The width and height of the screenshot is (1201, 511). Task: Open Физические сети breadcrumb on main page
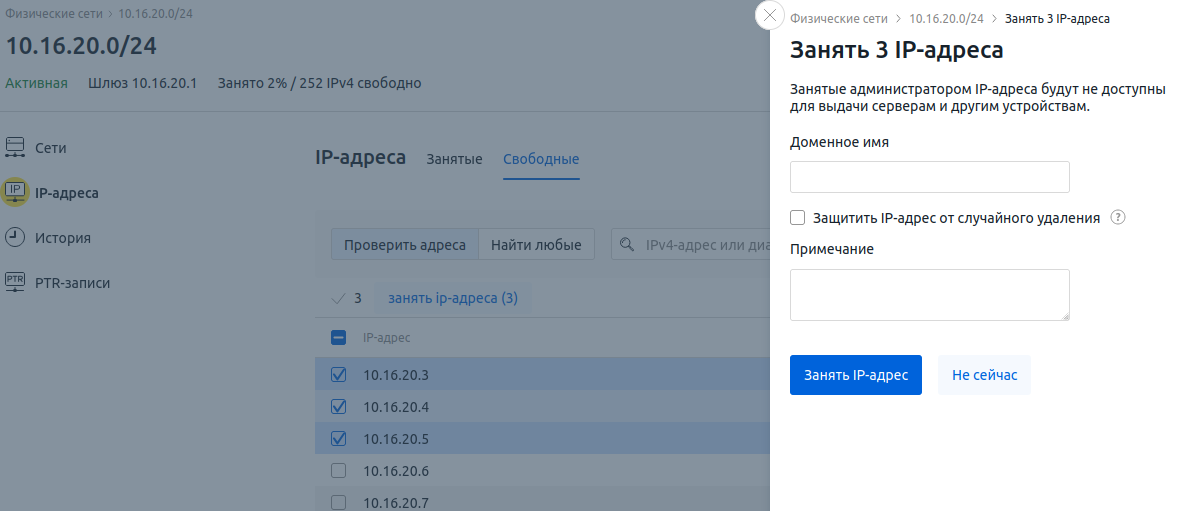54,14
